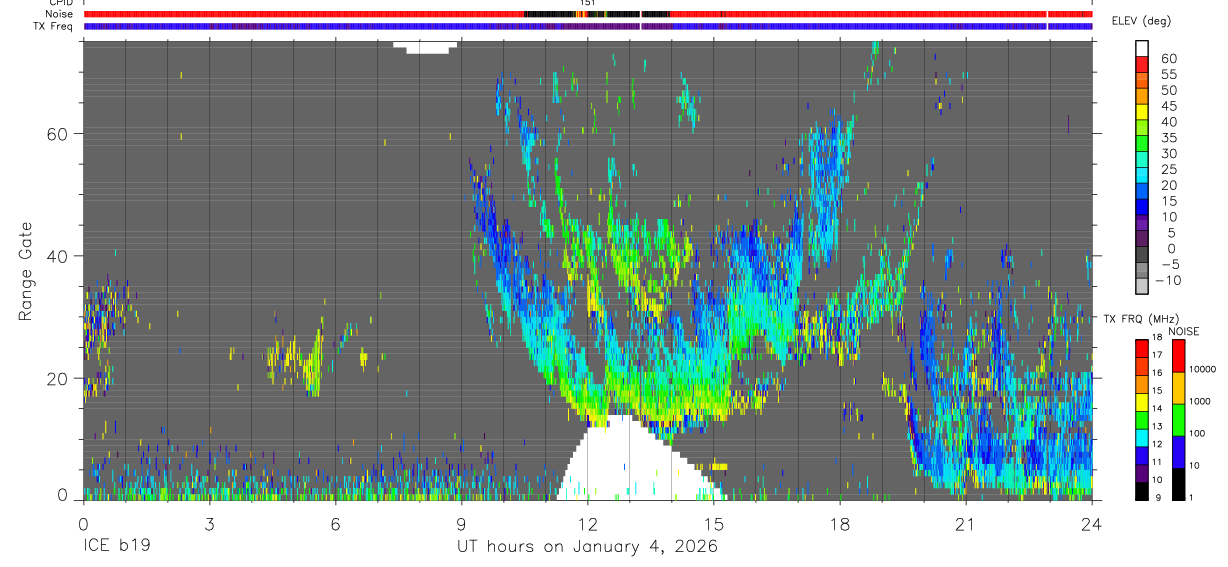Click the red segment of the ELEV colorbar

click(x=1142, y=64)
